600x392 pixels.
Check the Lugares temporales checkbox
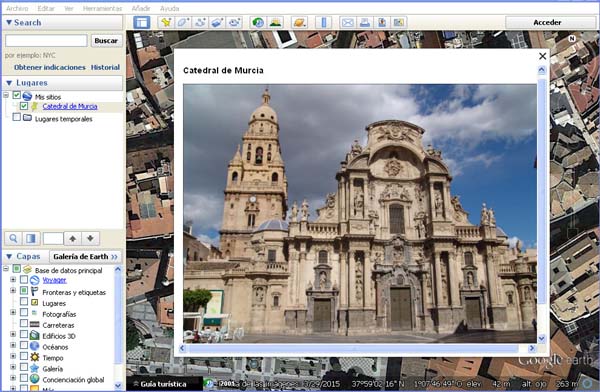point(17,117)
